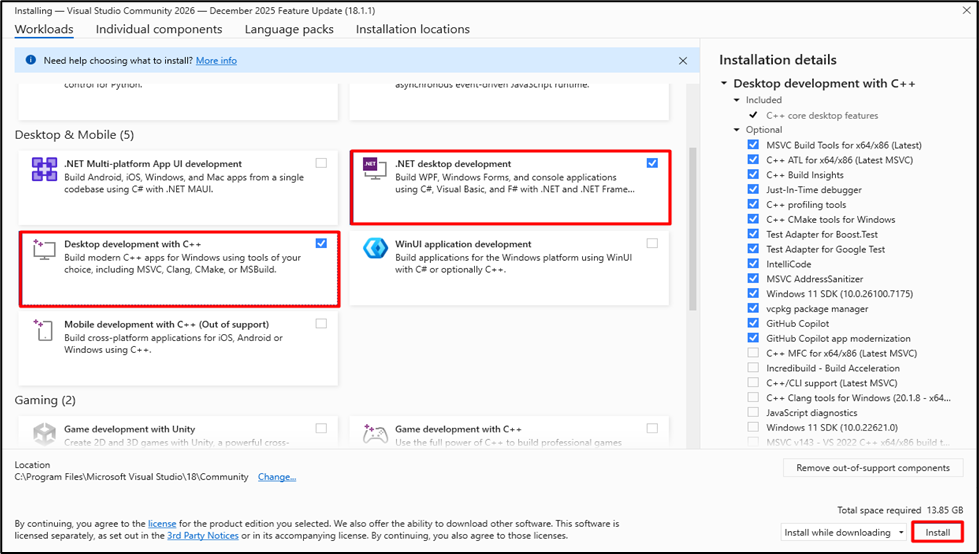The width and height of the screenshot is (979, 554).
Task: Check Incredibuild - Build Acceleration option
Action: pyautogui.click(x=753, y=368)
